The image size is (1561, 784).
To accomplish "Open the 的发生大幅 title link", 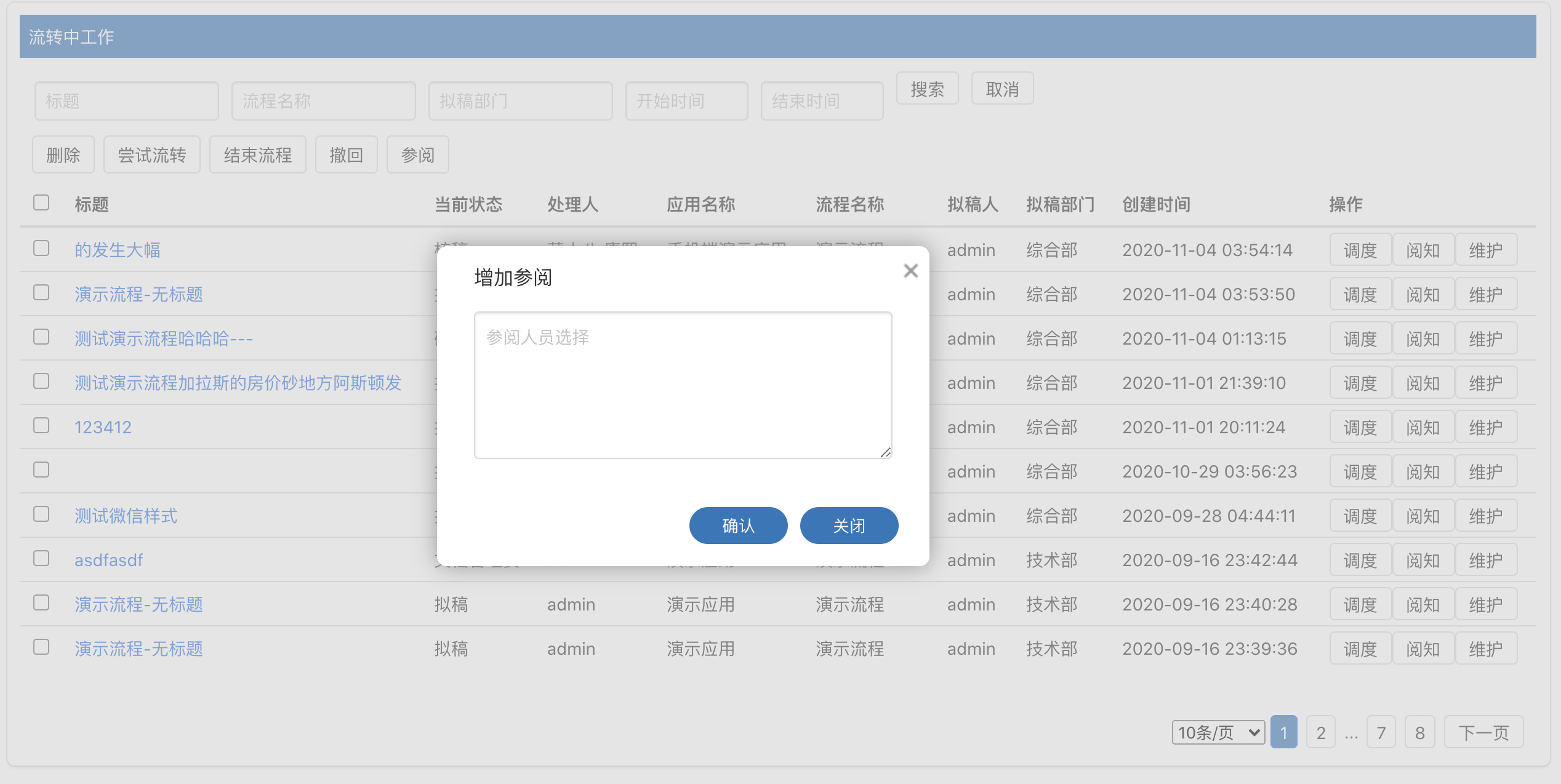I will tap(118, 250).
